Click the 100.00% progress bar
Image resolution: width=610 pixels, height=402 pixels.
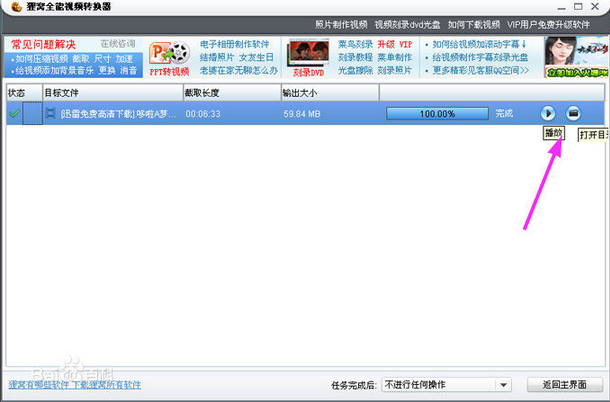(x=437, y=114)
